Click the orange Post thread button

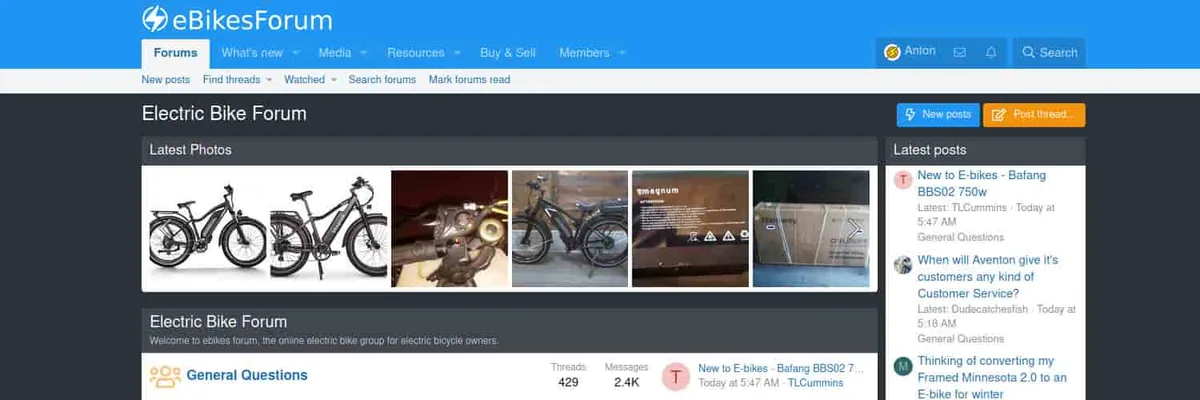click(1034, 115)
